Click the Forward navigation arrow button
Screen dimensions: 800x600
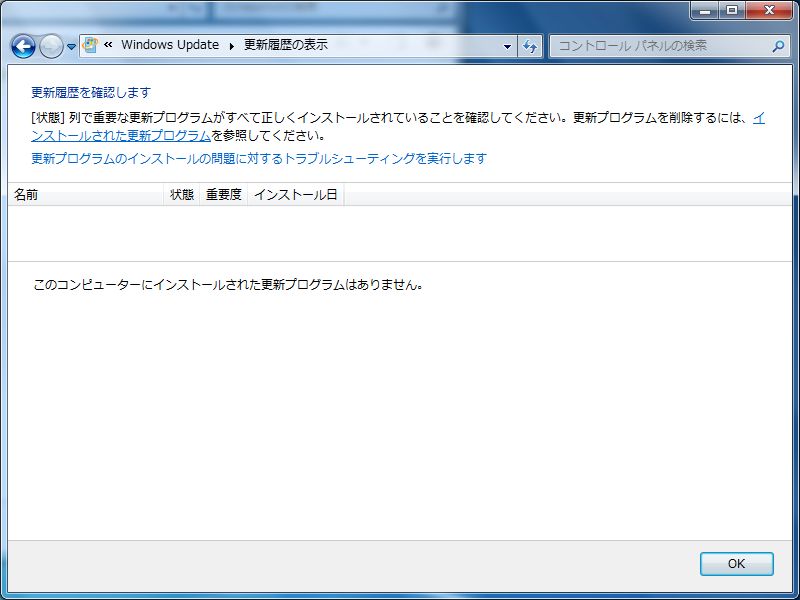(51, 47)
